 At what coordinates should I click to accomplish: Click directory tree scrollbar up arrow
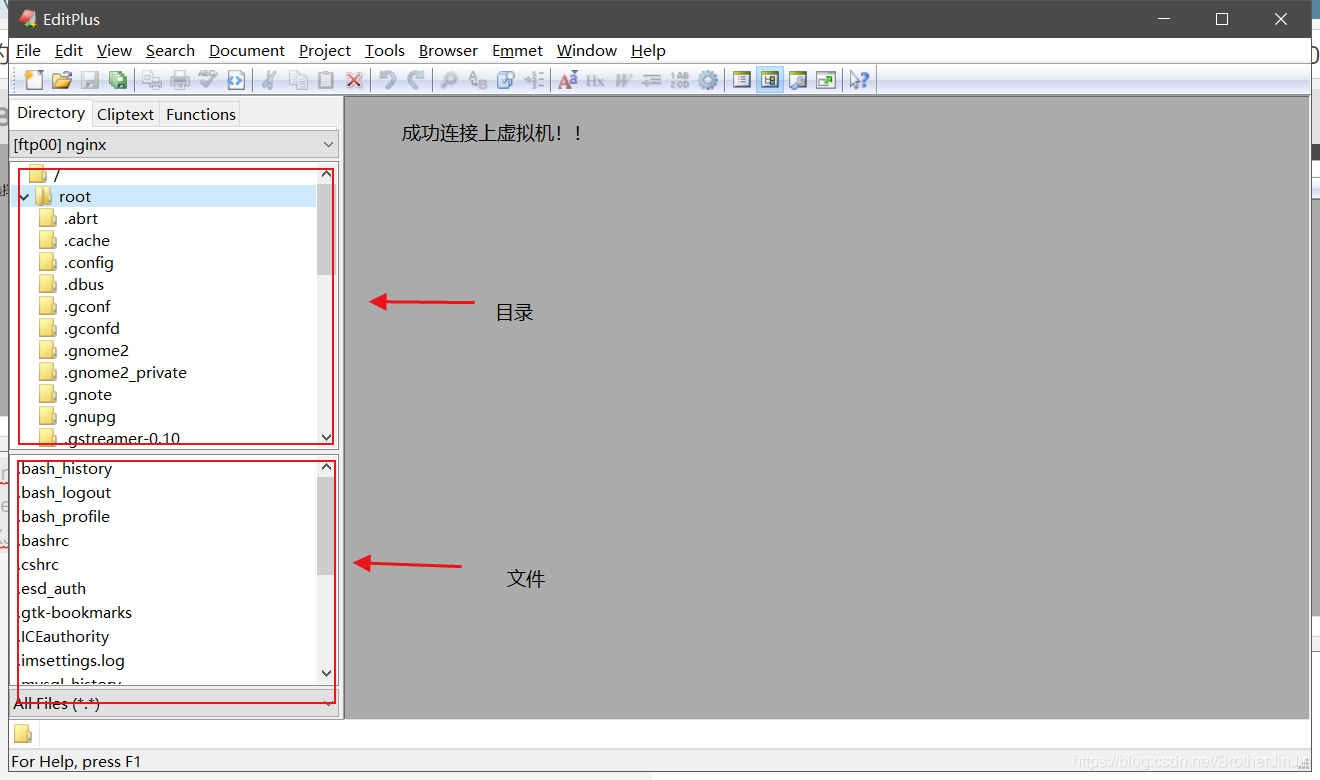[326, 173]
